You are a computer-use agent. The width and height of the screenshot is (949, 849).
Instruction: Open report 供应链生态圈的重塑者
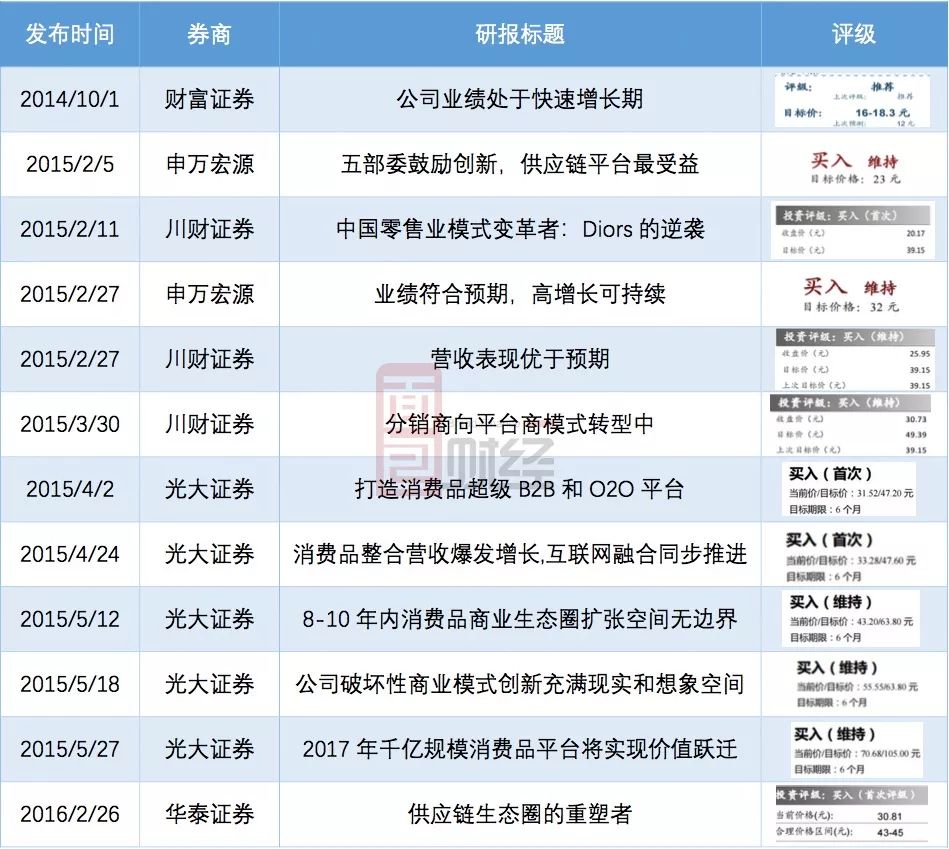520,814
